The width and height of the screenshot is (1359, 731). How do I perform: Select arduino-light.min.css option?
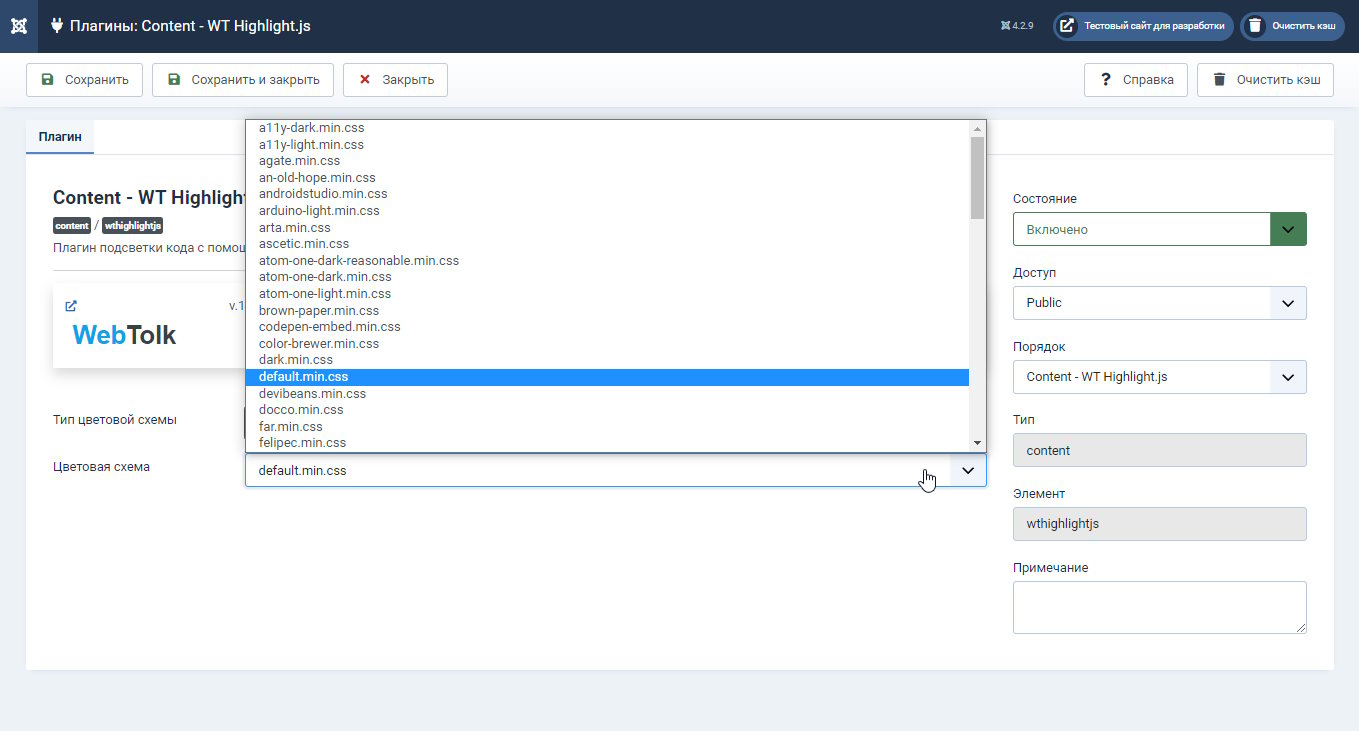tap(607, 211)
